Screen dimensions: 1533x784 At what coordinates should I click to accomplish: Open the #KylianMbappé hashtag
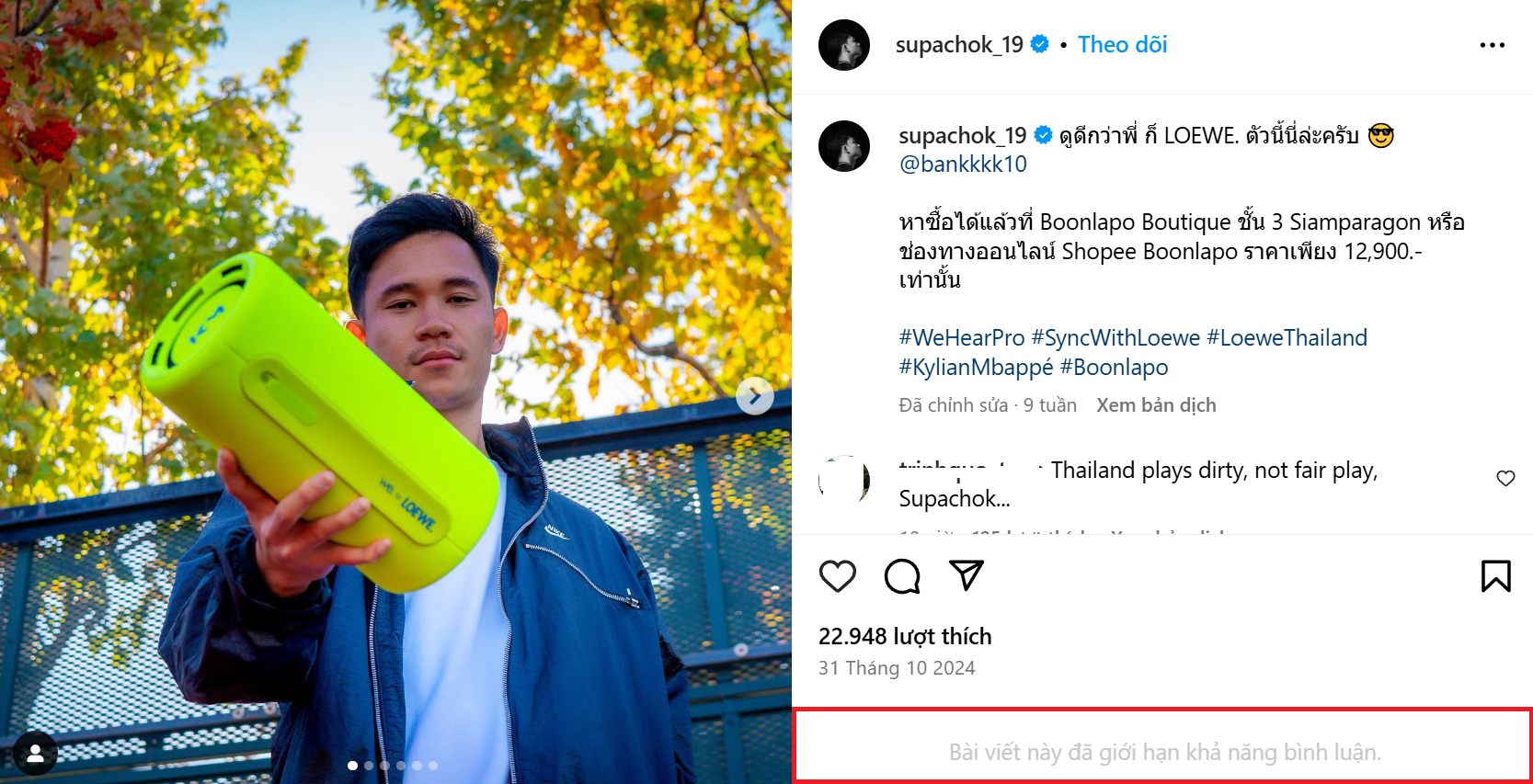click(976, 368)
